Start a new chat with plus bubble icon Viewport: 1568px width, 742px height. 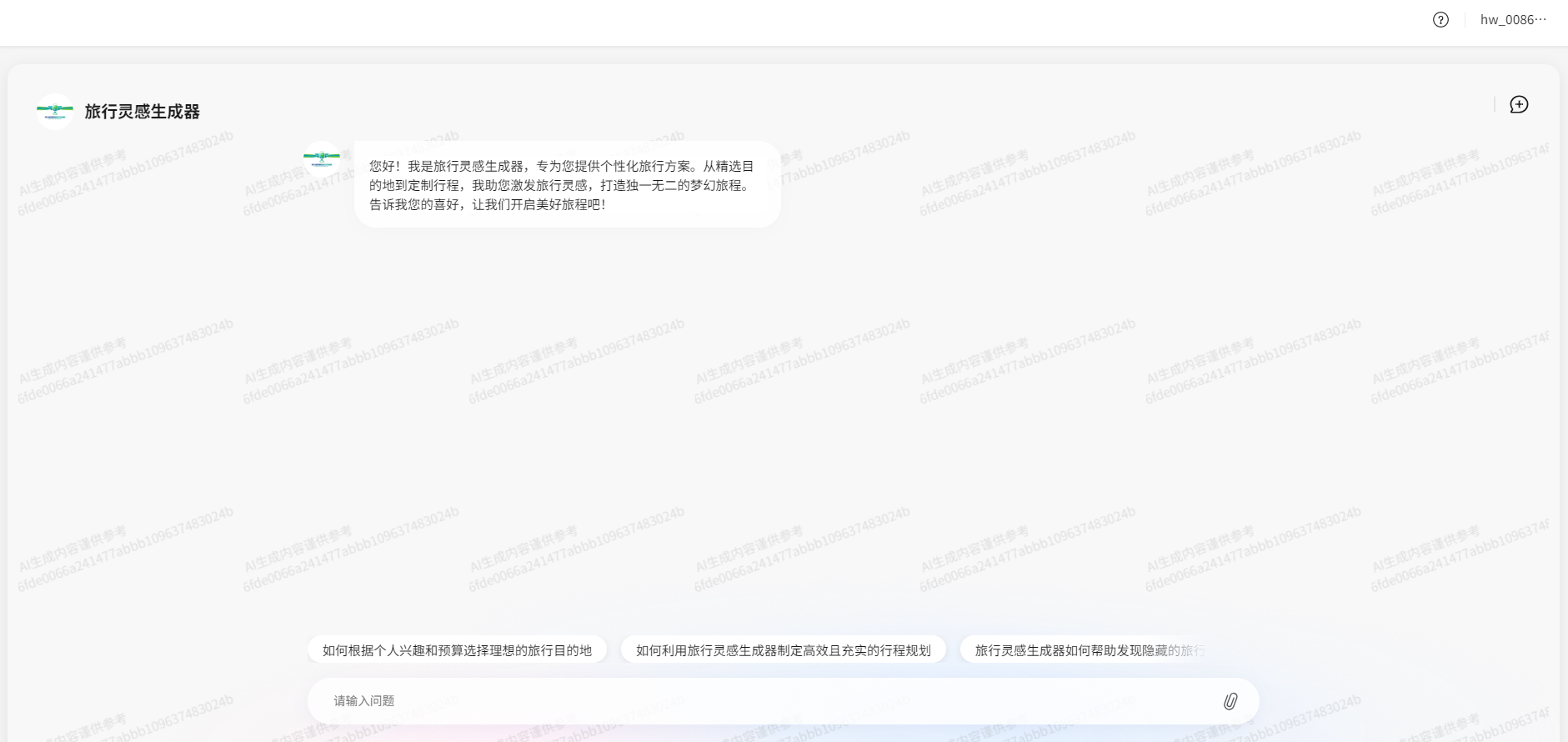pos(1519,104)
